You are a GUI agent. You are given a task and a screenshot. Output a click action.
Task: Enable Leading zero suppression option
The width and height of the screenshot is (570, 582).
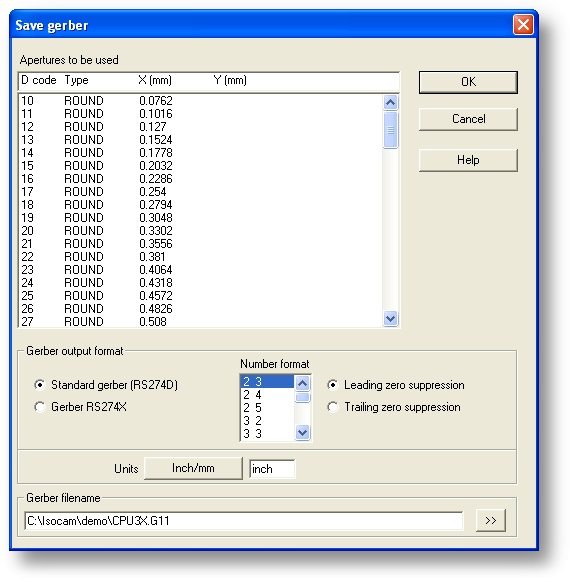coord(333,385)
